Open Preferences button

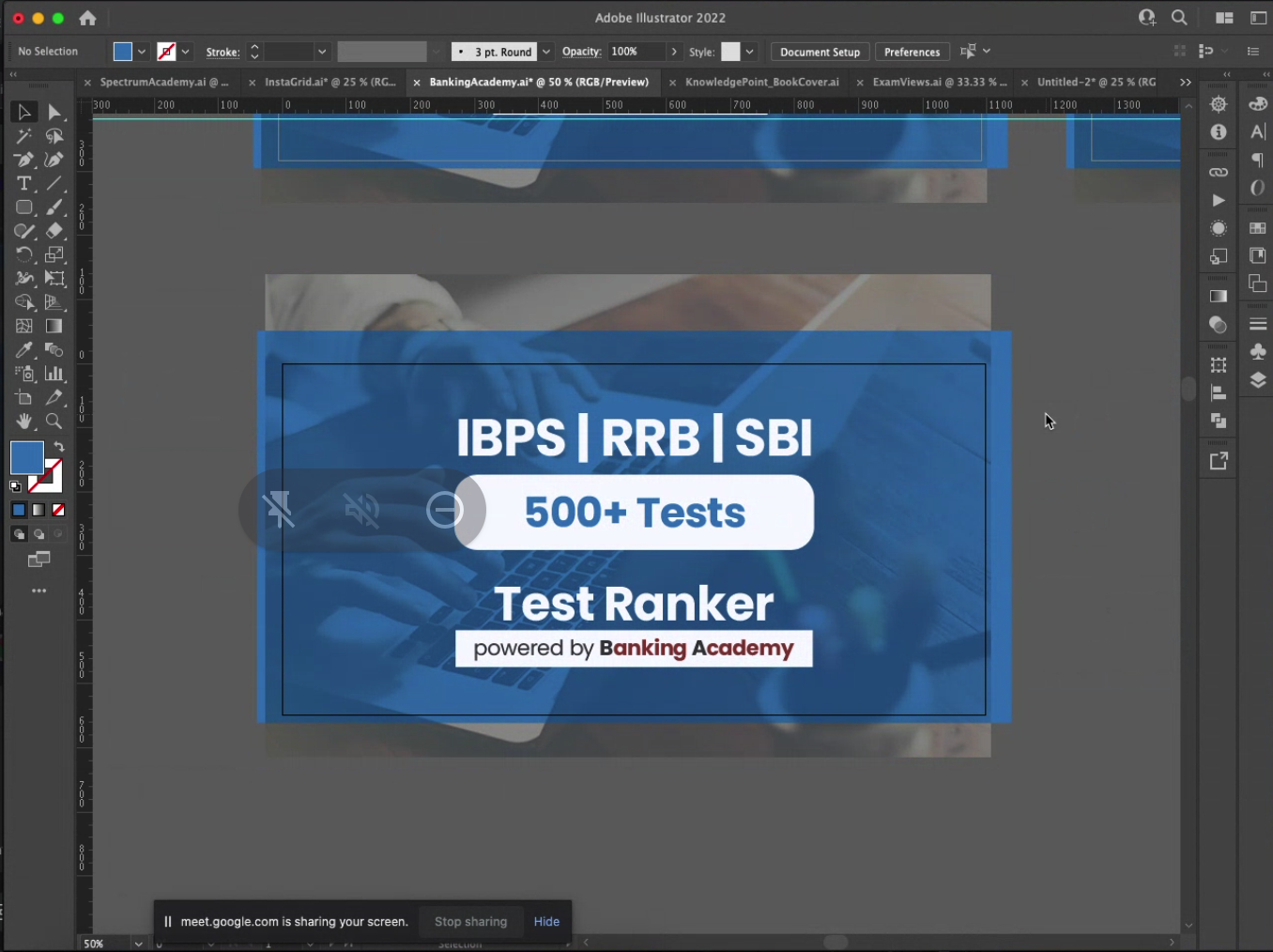(x=912, y=52)
